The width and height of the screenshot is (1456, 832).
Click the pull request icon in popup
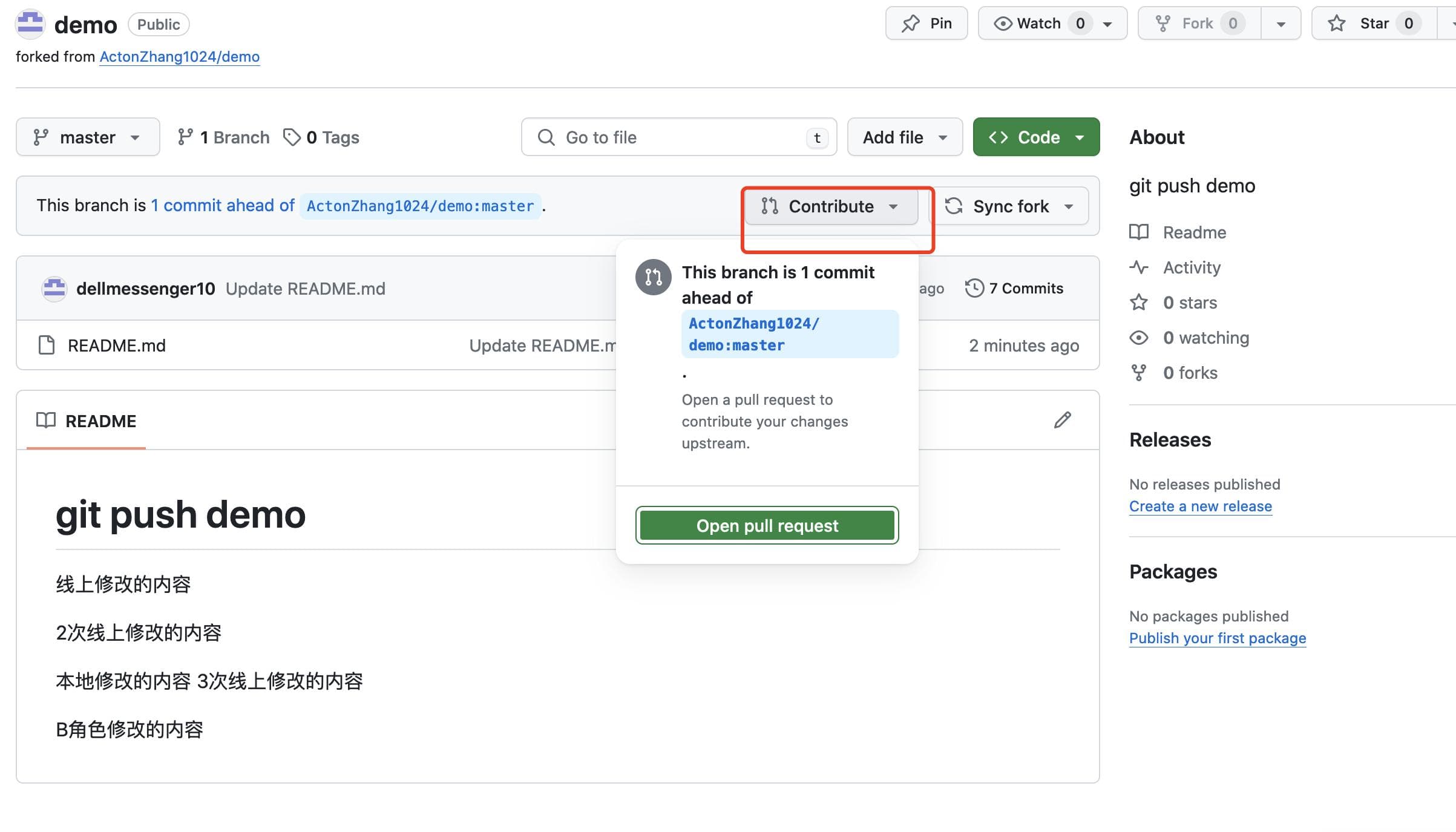[x=654, y=277]
